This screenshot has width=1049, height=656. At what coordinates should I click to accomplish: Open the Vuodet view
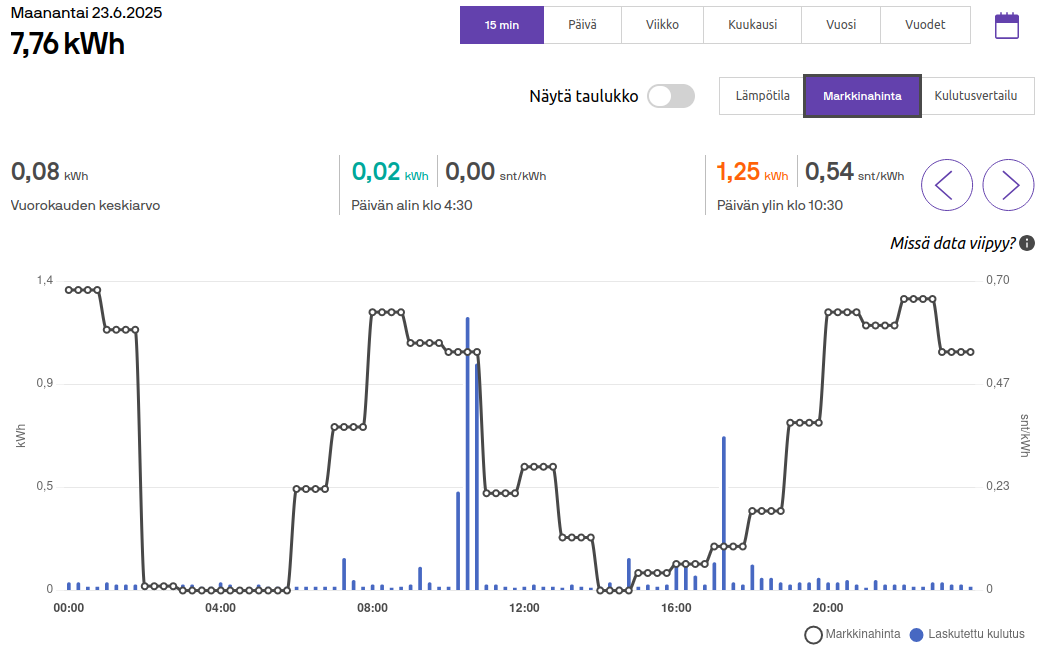click(925, 25)
